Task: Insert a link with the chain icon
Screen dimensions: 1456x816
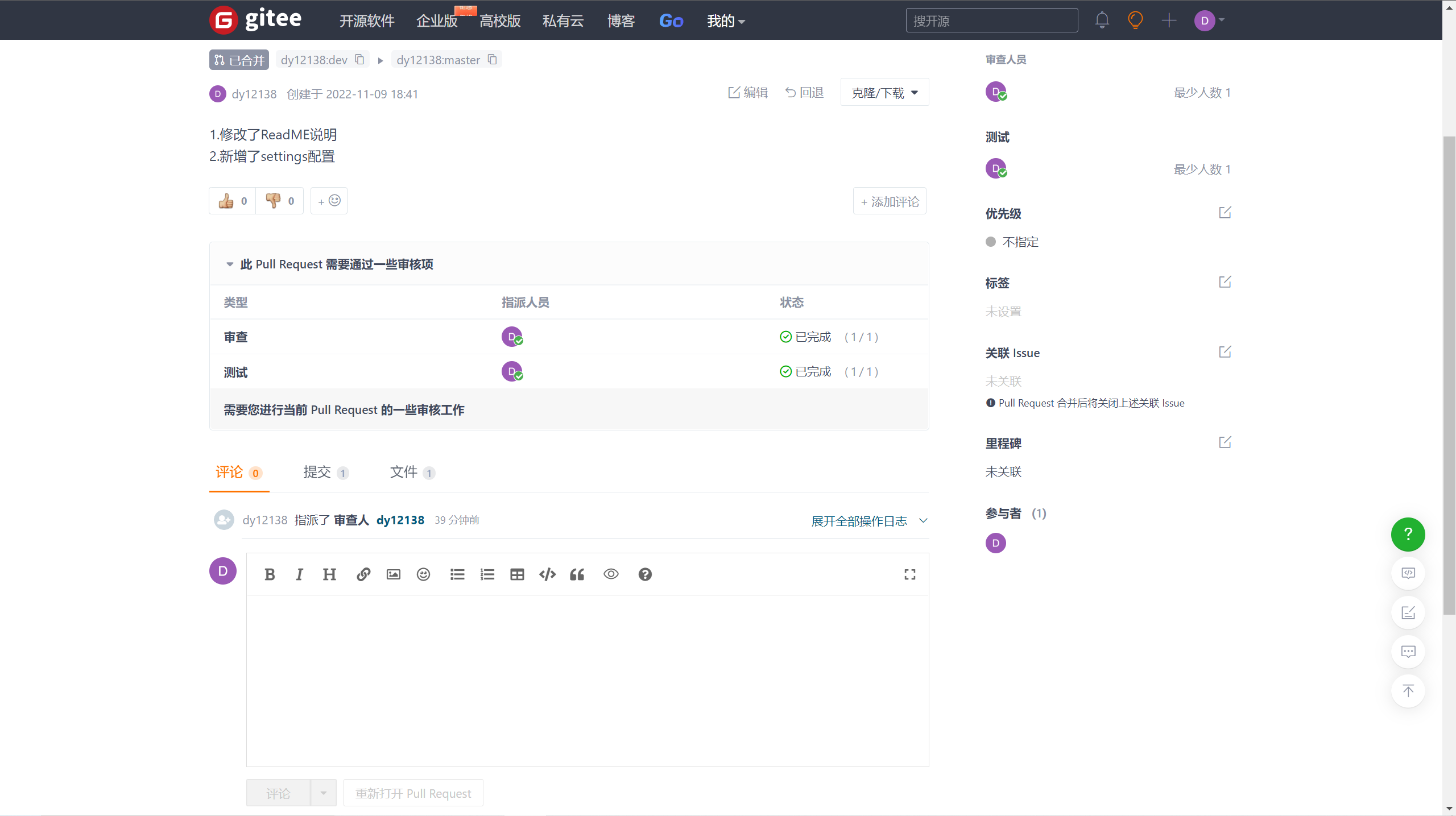Action: (363, 574)
